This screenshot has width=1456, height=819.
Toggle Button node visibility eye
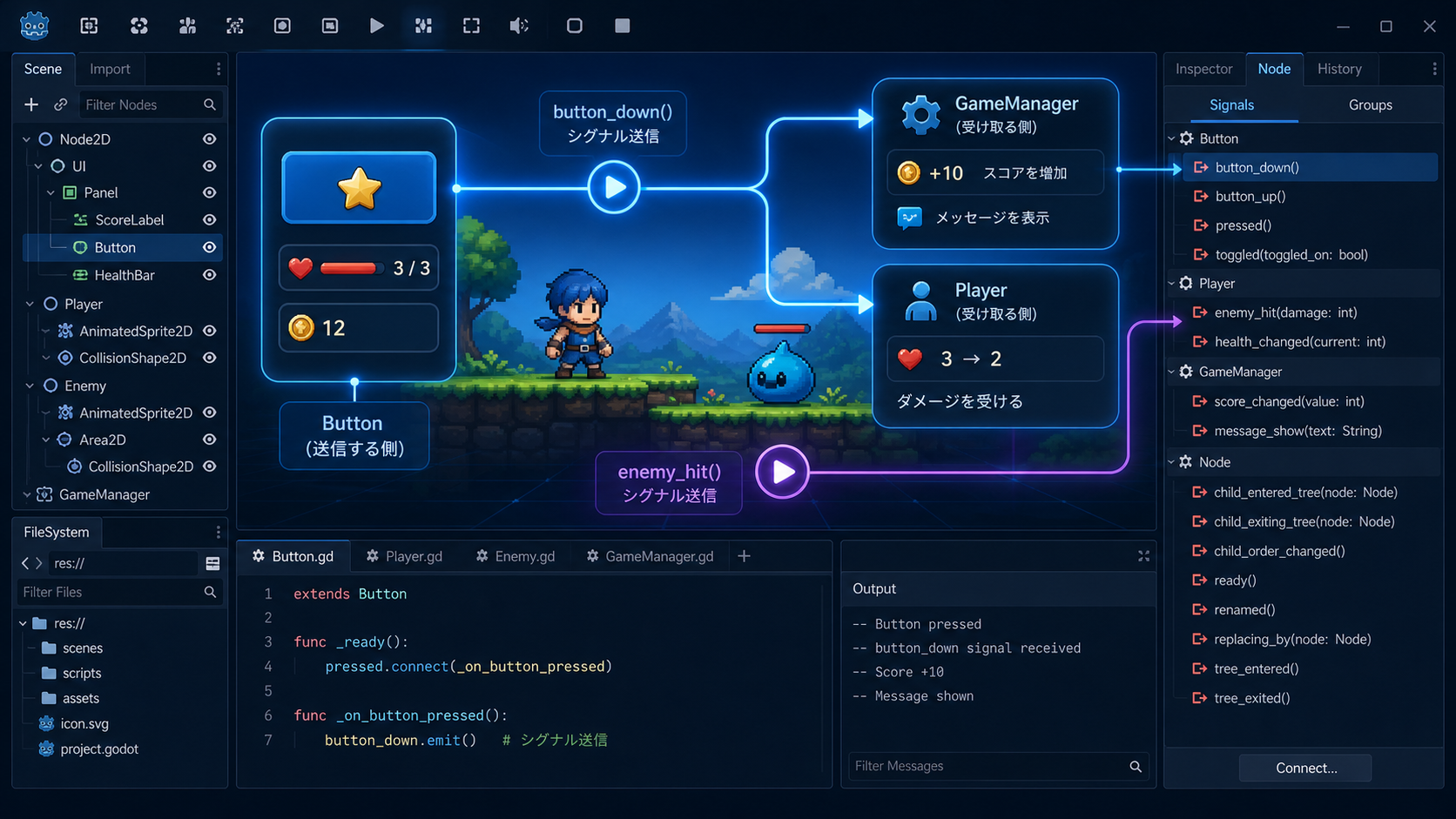209,247
